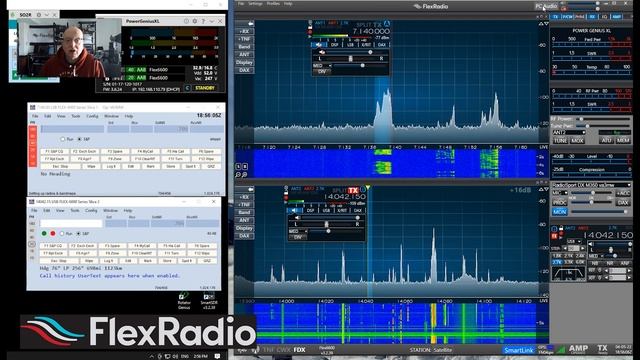Open MED AGC dropdown on 7.140 slice
Screen dimensions: 640x360
click(322, 65)
